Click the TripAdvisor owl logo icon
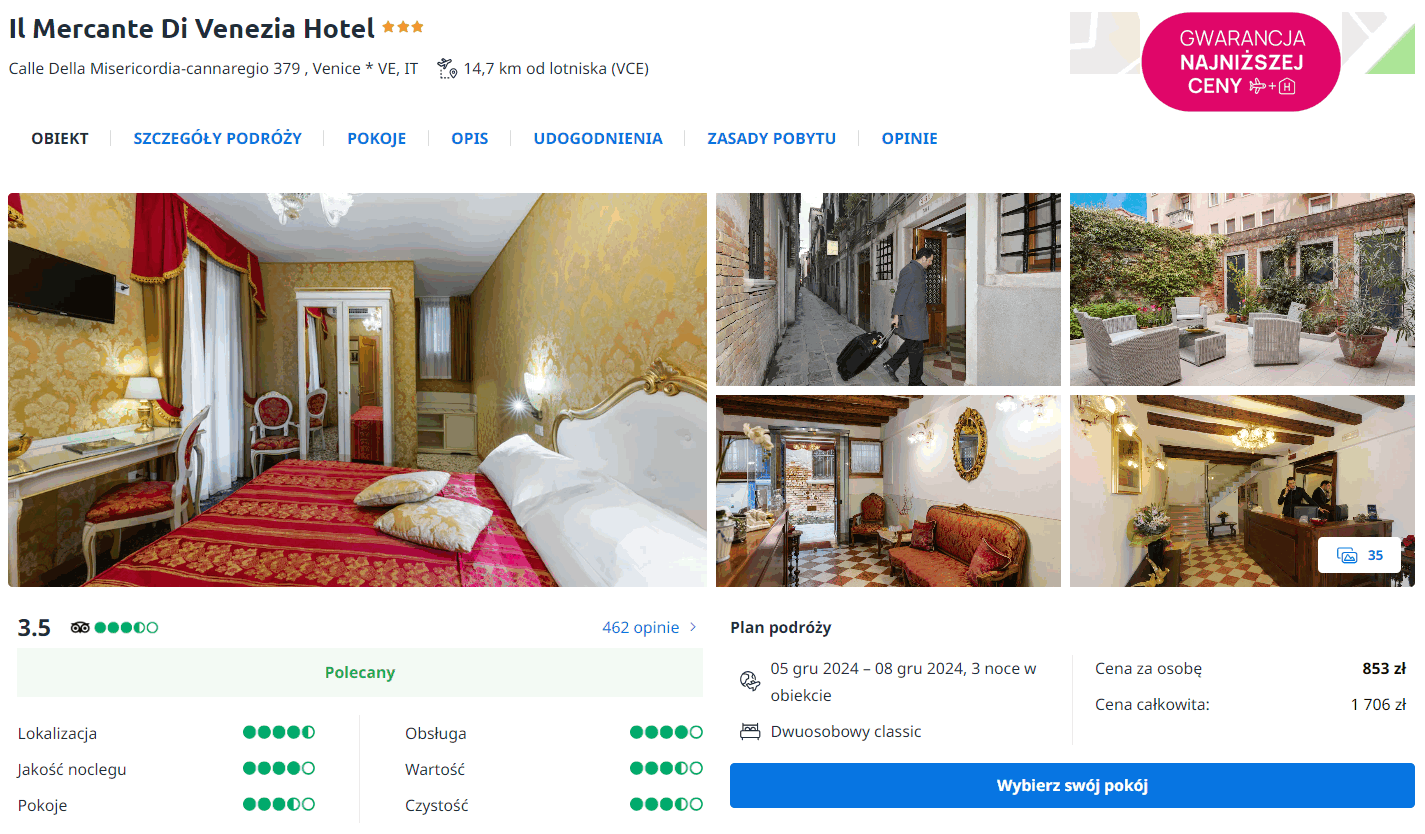1425x834 pixels. click(80, 628)
